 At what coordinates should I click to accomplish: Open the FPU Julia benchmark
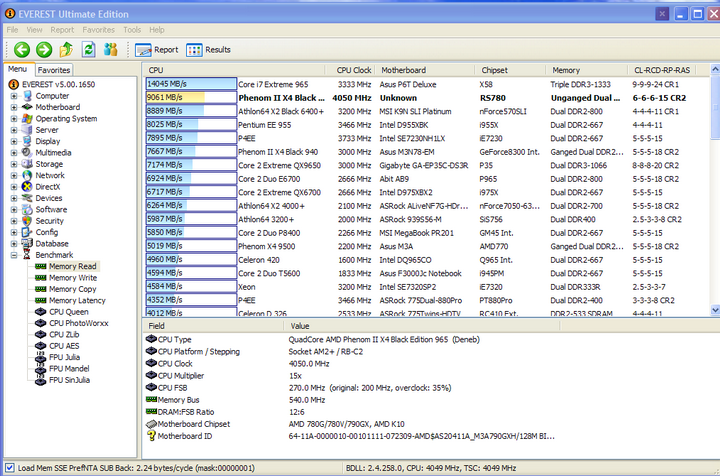[x=64, y=357]
